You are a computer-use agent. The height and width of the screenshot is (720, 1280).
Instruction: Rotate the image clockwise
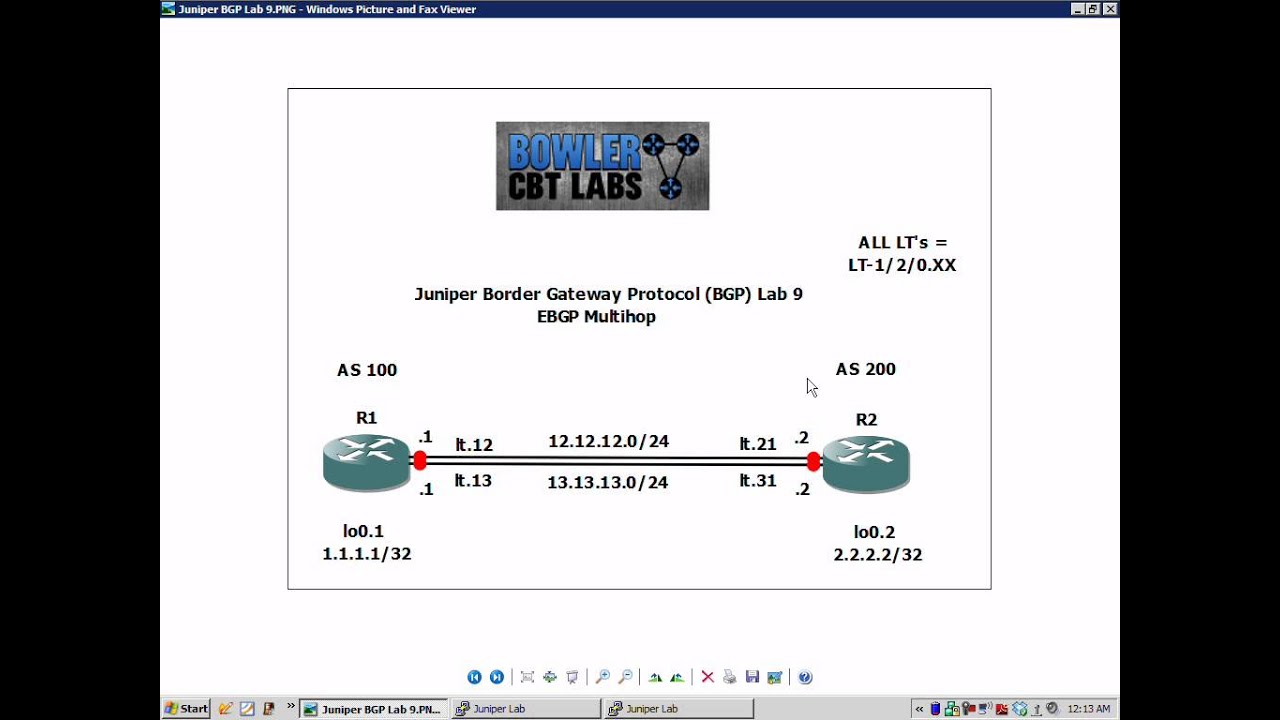click(655, 677)
